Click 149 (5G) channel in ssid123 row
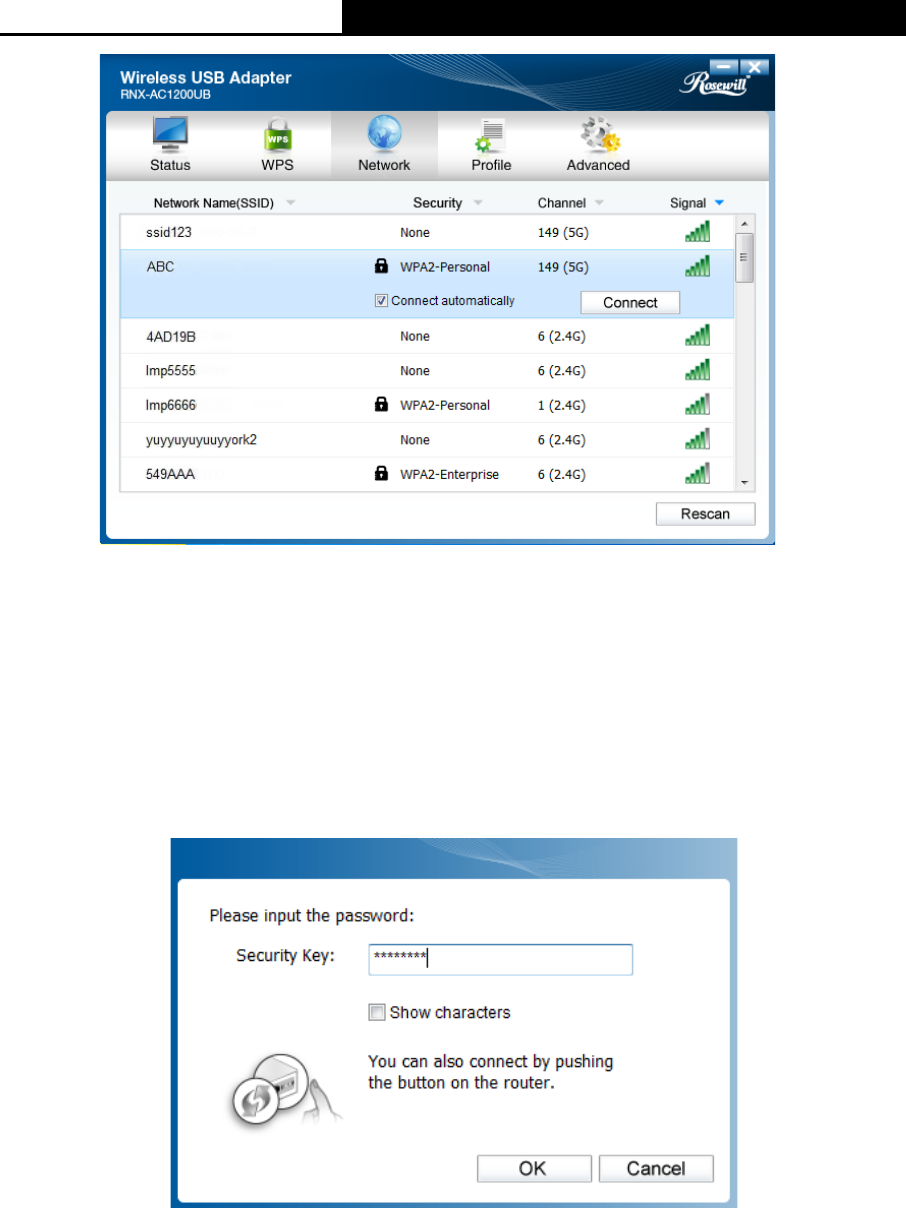906x1208 pixels. 563,232
